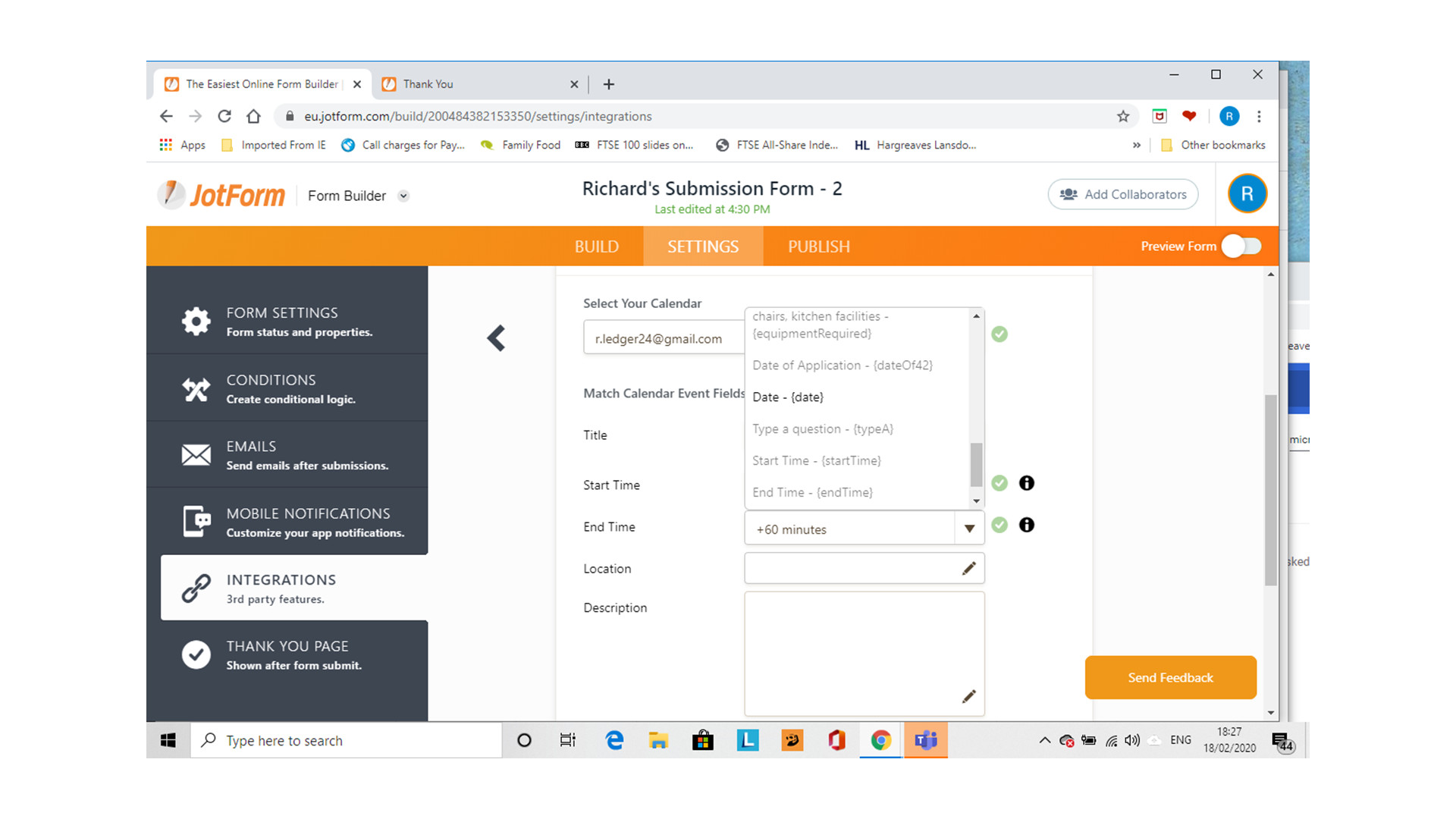Open Microsoft Teams from the taskbar
The image size is (1456, 819).
(x=924, y=740)
